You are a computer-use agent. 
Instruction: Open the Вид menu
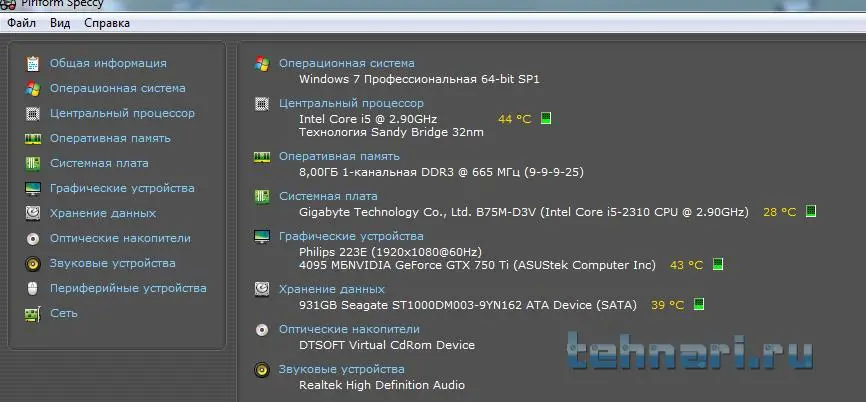click(x=60, y=23)
